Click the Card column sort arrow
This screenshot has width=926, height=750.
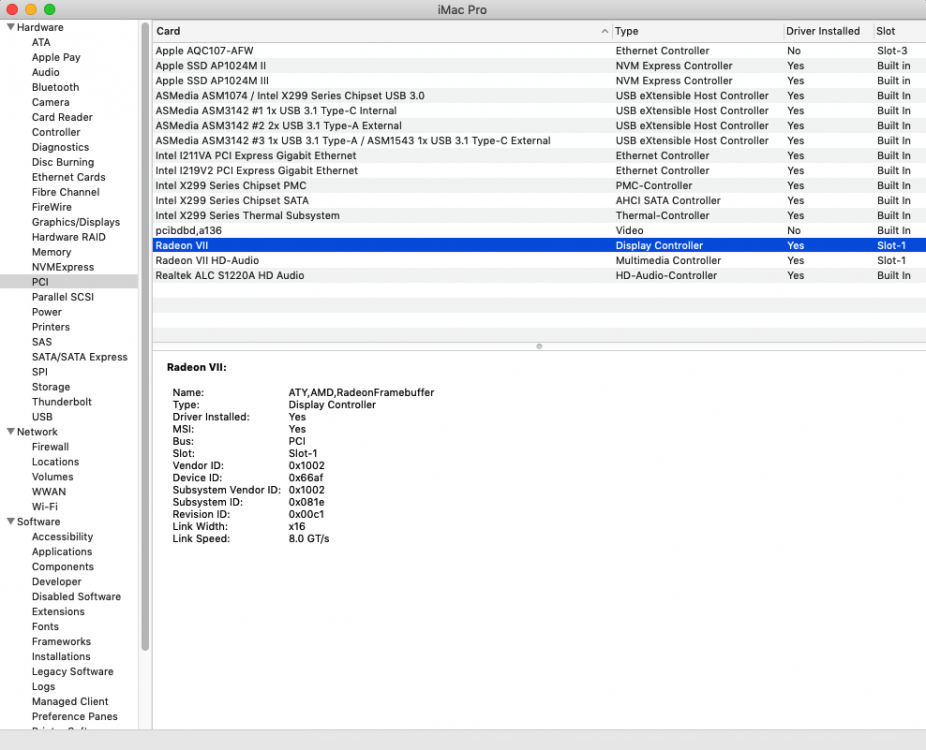point(604,31)
